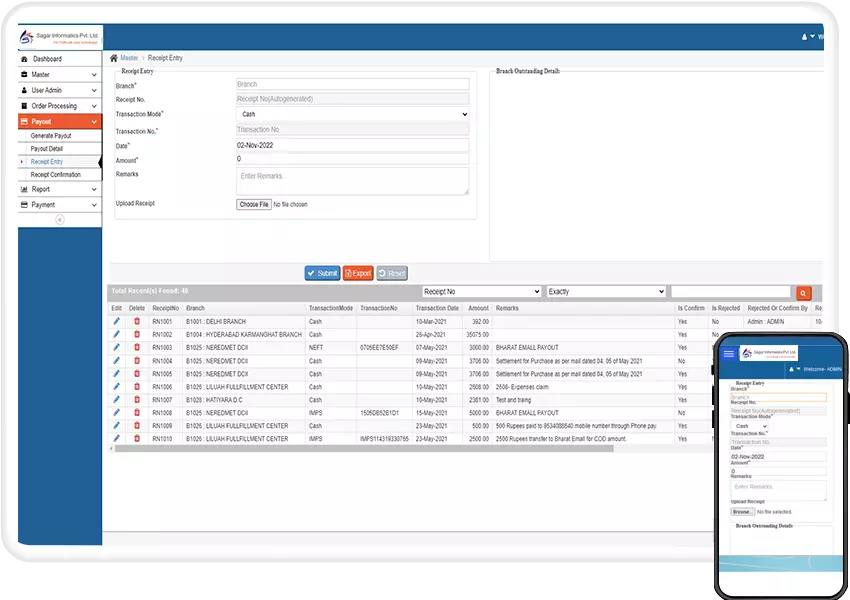Screen dimensions: 850x600
Task: Click pencil icon on row RN1009
Action: click(x=116, y=425)
